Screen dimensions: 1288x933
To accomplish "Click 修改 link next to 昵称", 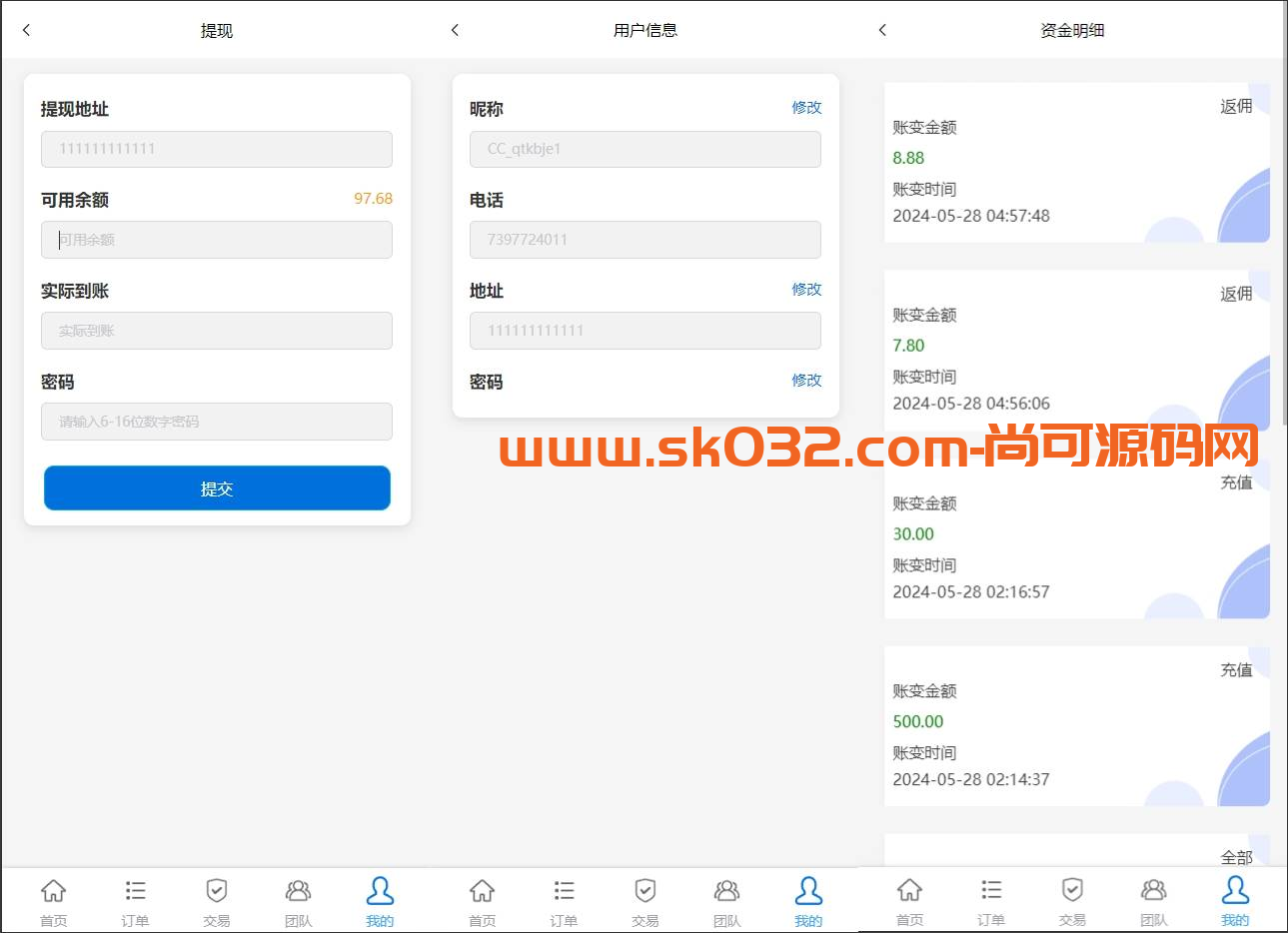I will (806, 107).
